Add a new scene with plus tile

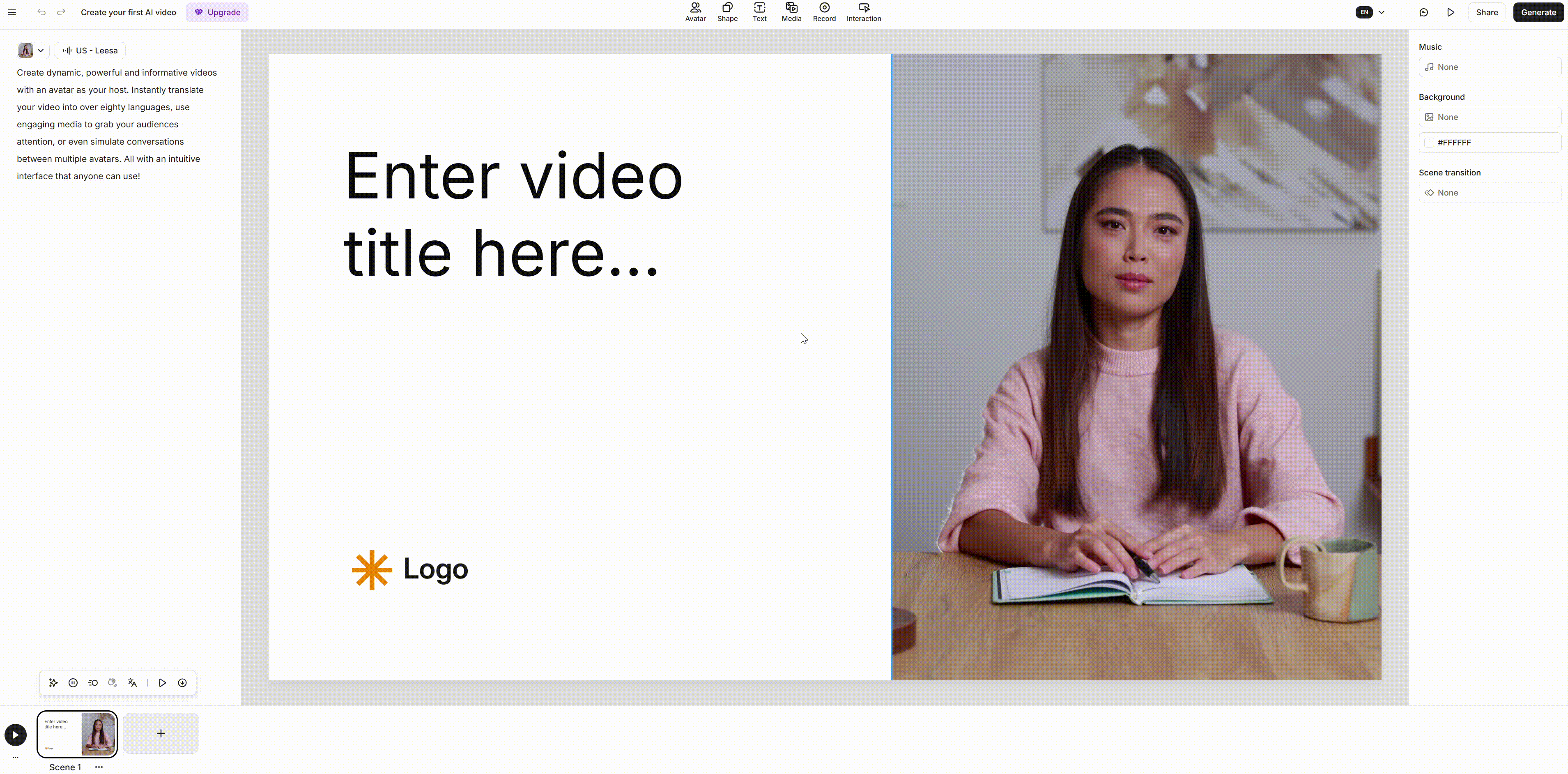[x=161, y=733]
